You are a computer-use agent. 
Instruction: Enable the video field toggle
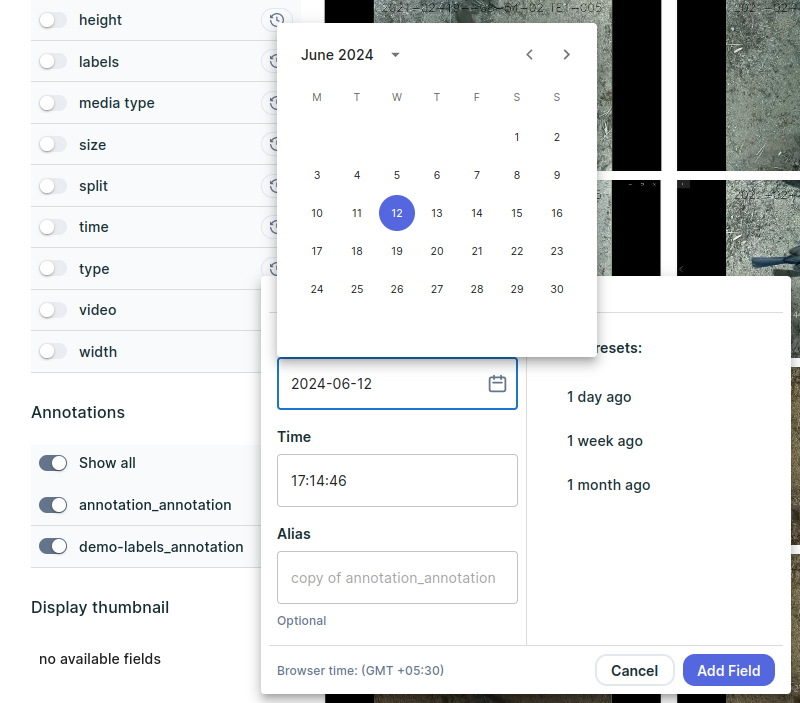53,310
